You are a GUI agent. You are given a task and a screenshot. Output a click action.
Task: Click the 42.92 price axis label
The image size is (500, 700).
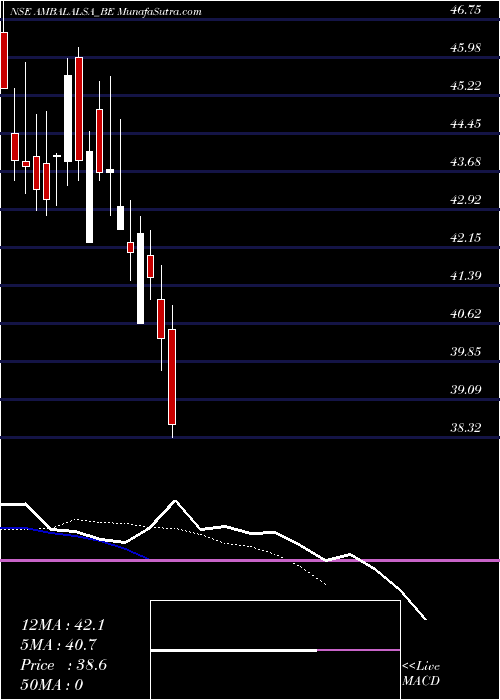tap(466, 200)
